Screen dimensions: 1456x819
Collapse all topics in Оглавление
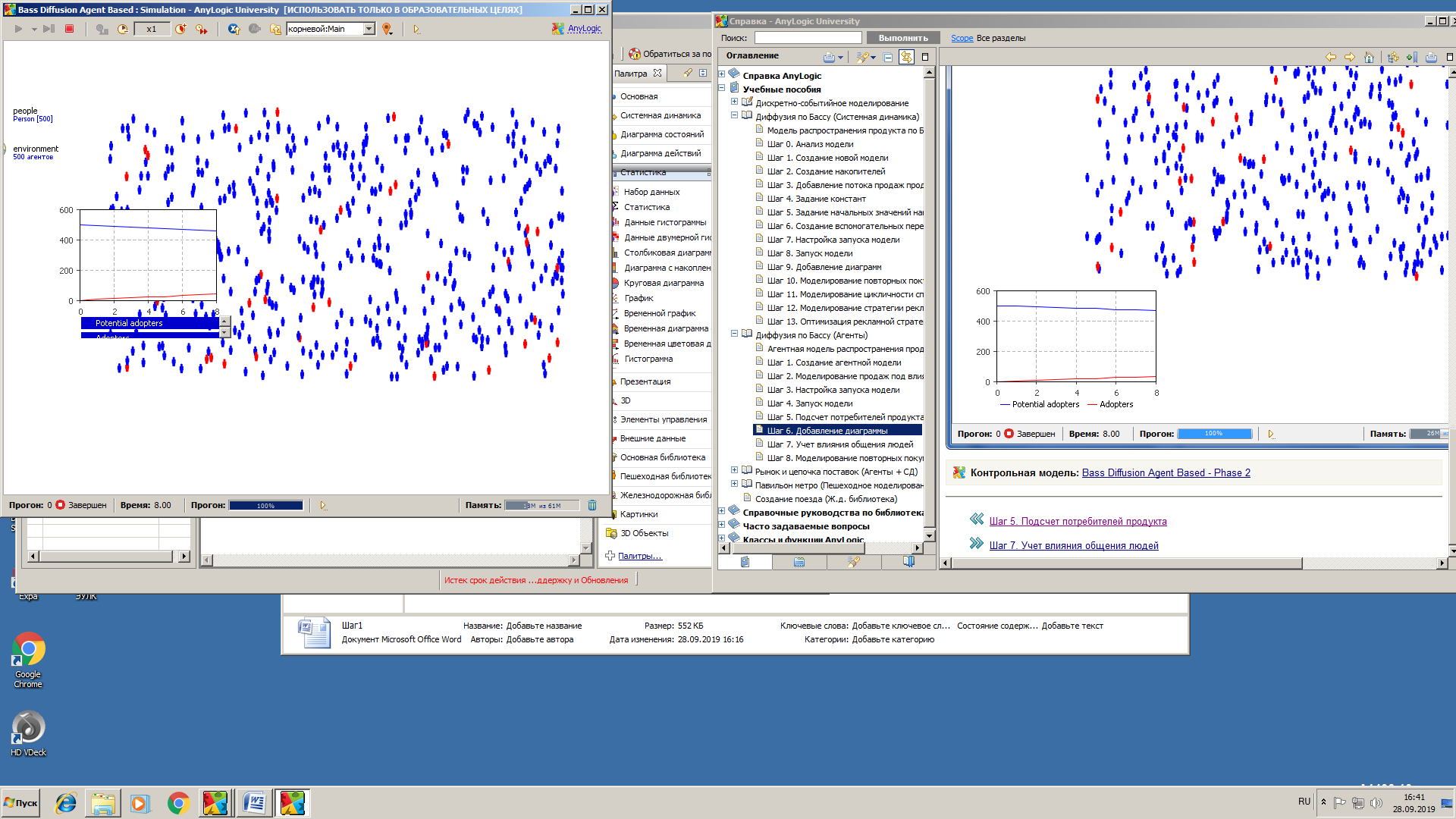(x=888, y=57)
